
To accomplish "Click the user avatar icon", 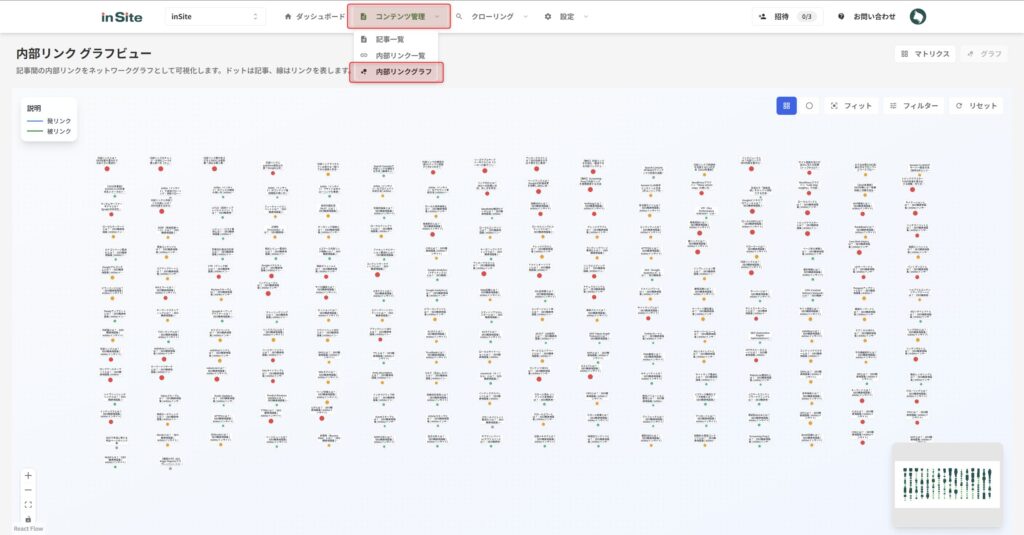I will tap(917, 17).
